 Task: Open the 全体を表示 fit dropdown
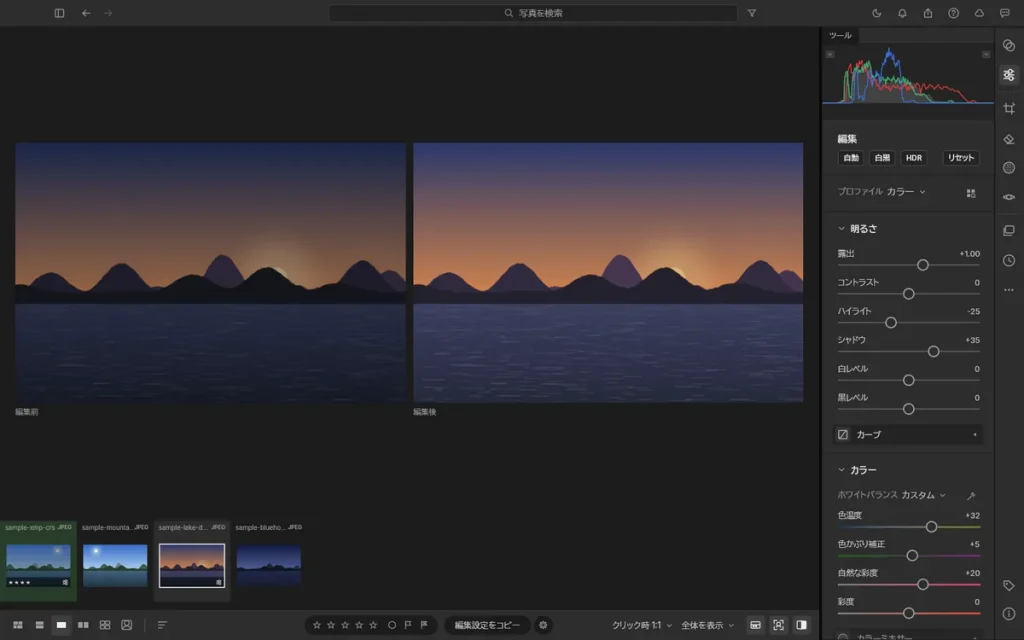click(707, 625)
